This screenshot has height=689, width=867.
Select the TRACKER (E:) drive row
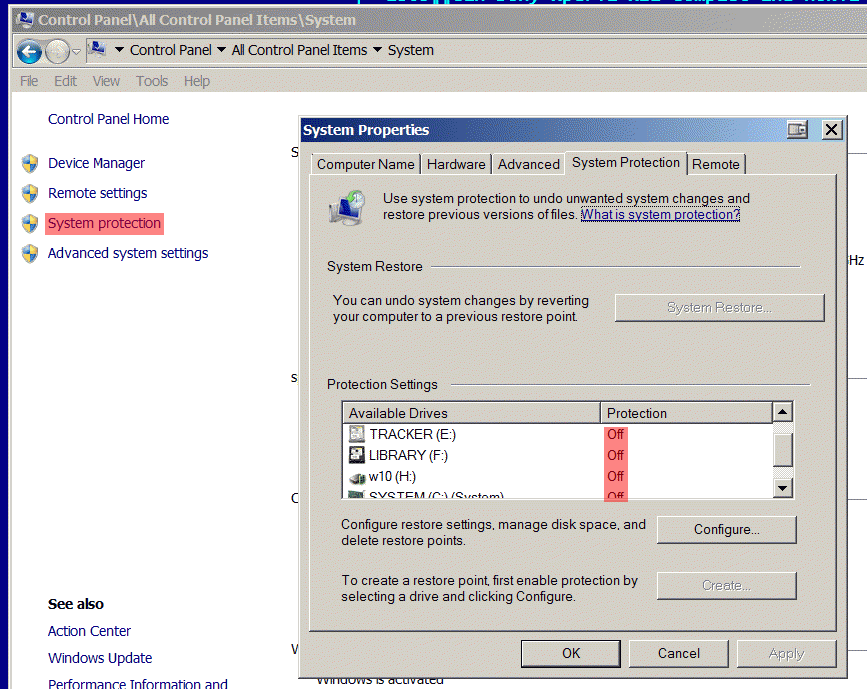(557, 435)
